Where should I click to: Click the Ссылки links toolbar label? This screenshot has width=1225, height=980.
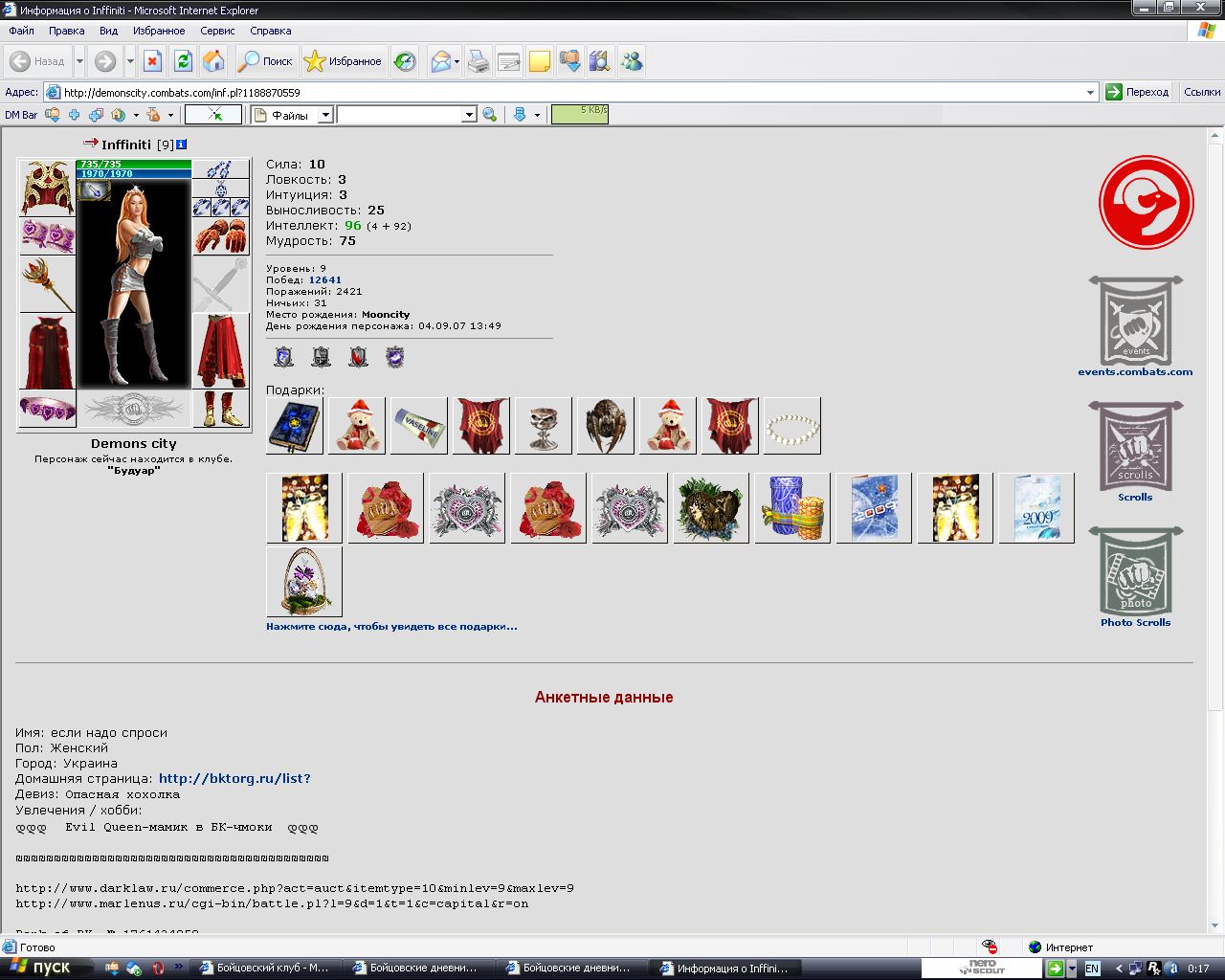tap(1202, 92)
